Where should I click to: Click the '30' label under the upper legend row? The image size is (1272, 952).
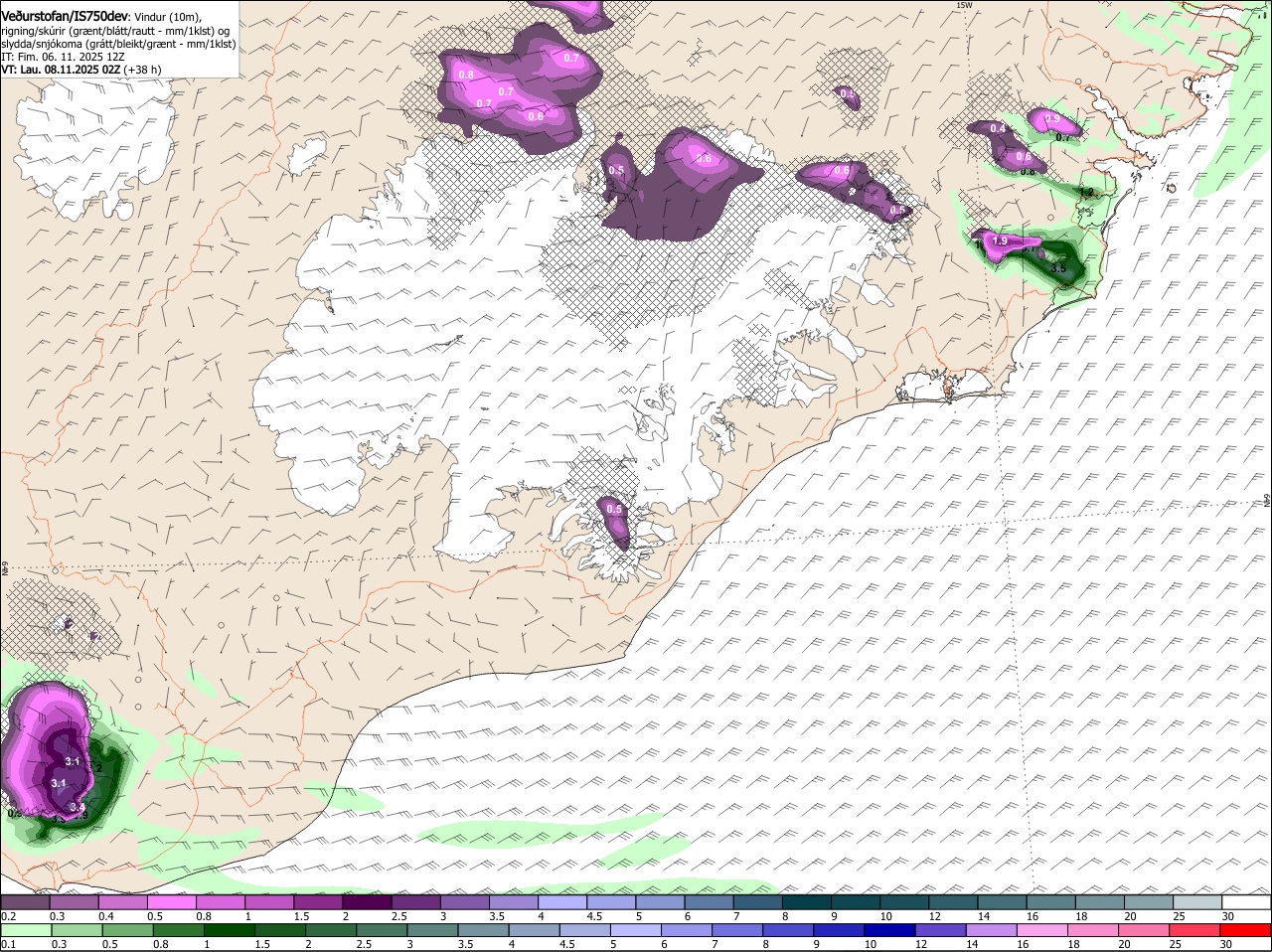click(x=1228, y=916)
